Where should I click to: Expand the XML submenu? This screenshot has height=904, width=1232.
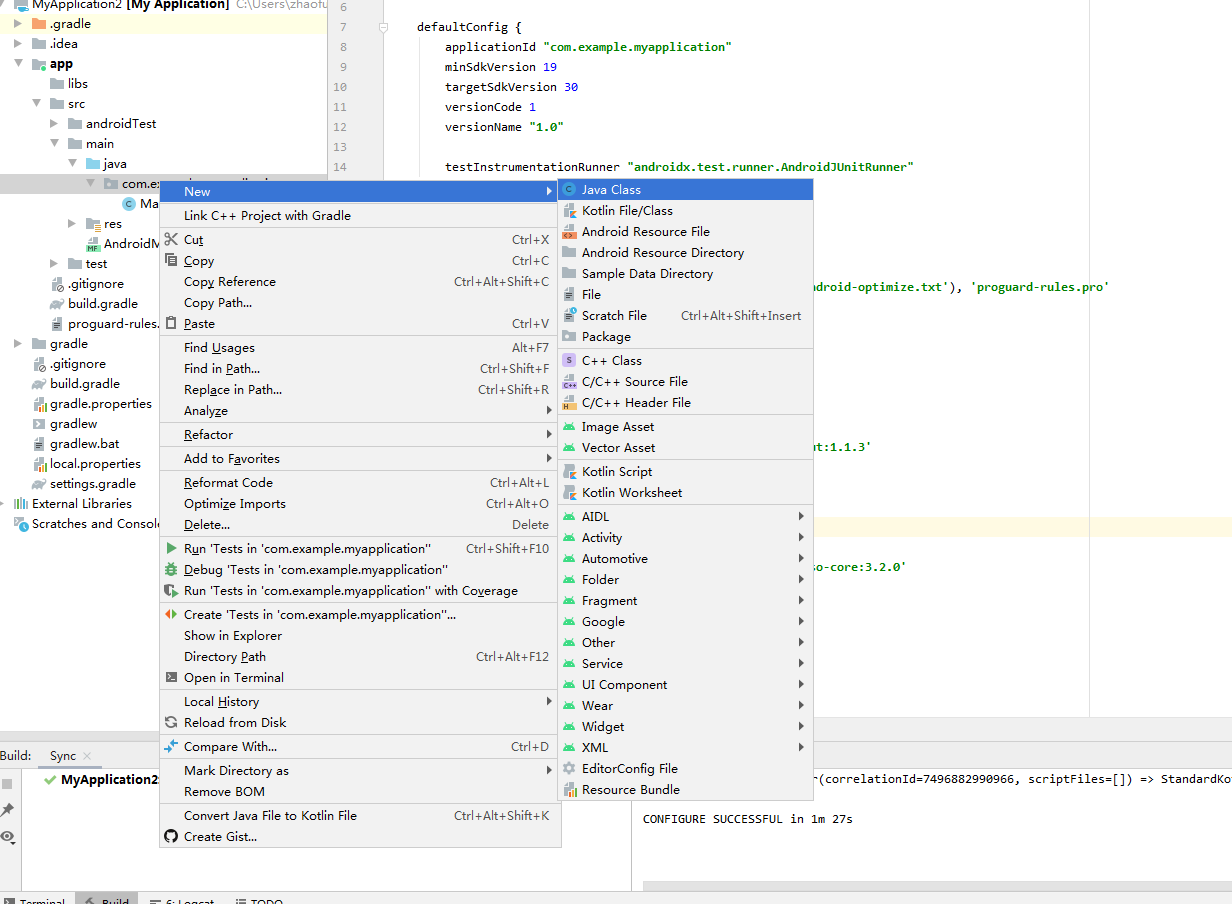[685, 747]
